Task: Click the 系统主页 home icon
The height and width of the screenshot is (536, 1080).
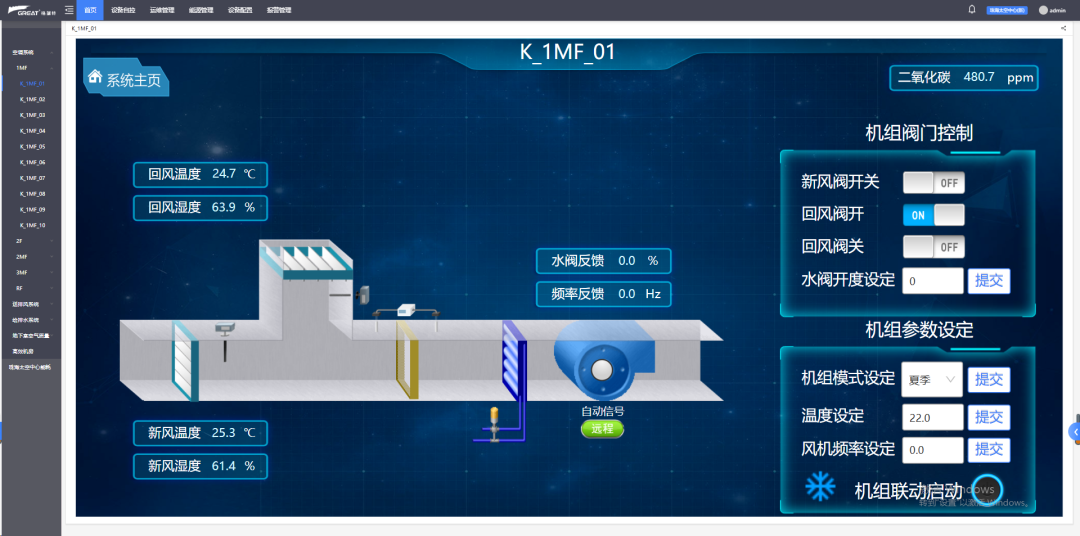Action: tap(96, 77)
